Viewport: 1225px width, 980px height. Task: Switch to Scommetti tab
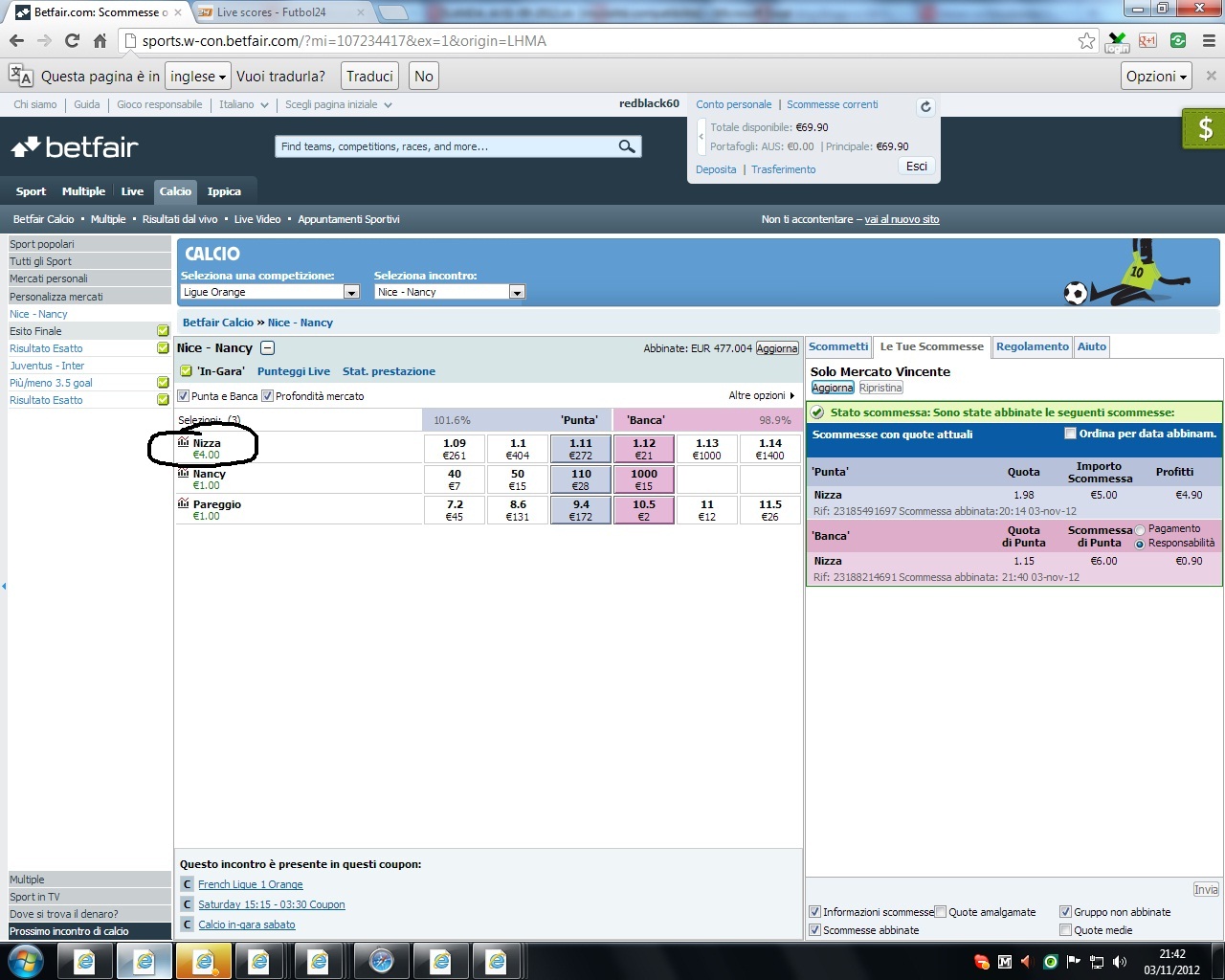[x=838, y=346]
